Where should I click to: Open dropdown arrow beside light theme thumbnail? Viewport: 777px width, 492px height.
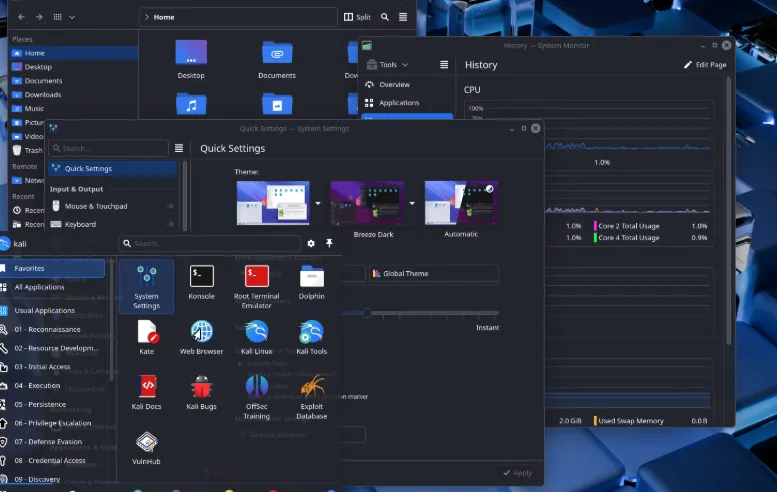(318, 203)
